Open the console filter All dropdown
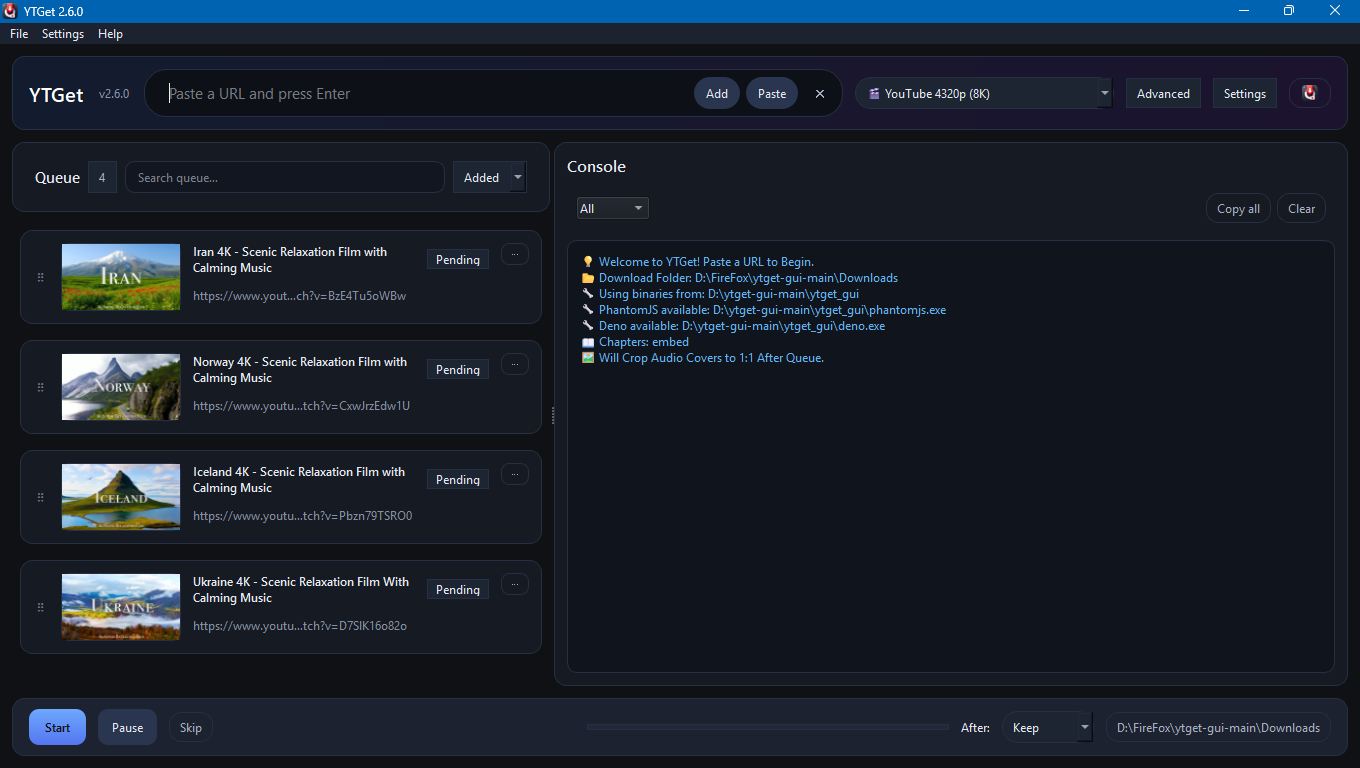 [612, 208]
